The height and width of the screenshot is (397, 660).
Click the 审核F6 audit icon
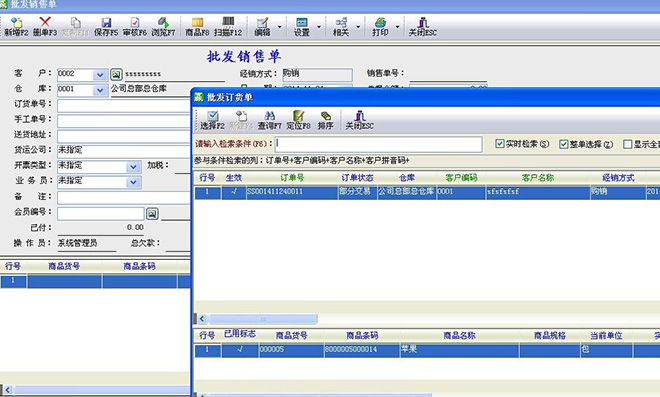pos(135,27)
